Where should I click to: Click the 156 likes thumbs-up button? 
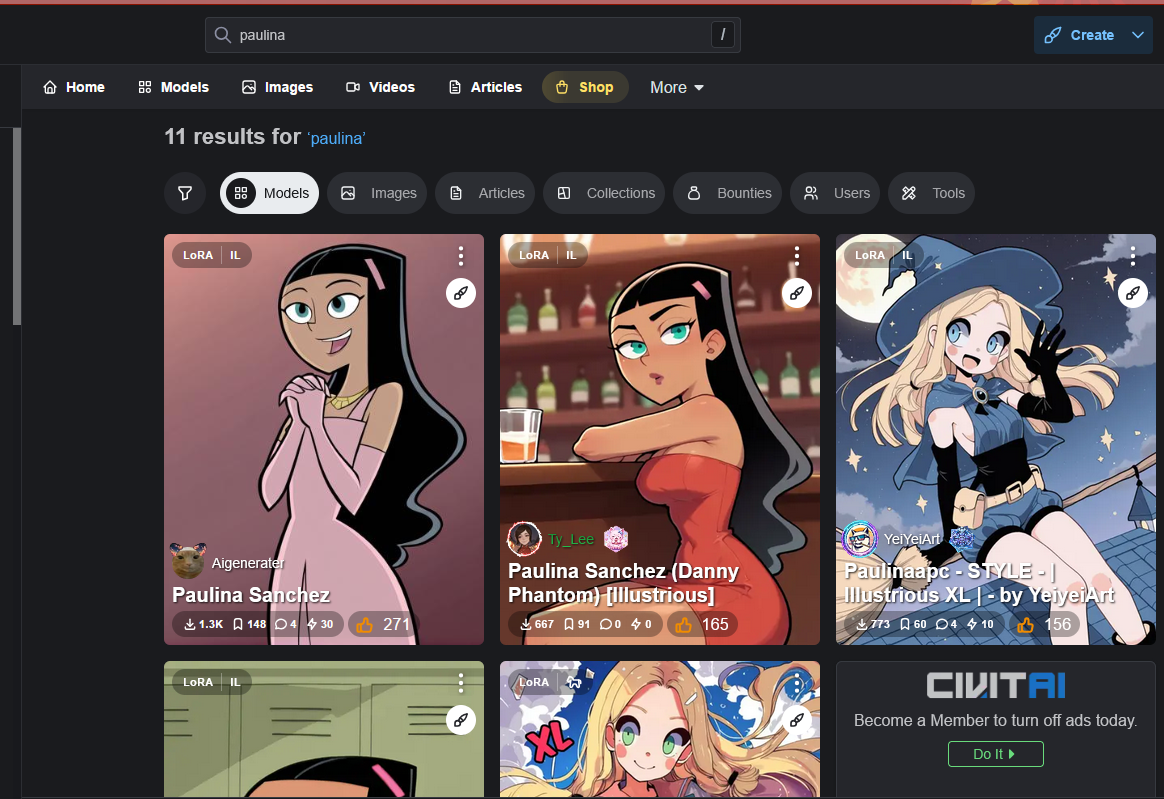coord(1044,624)
